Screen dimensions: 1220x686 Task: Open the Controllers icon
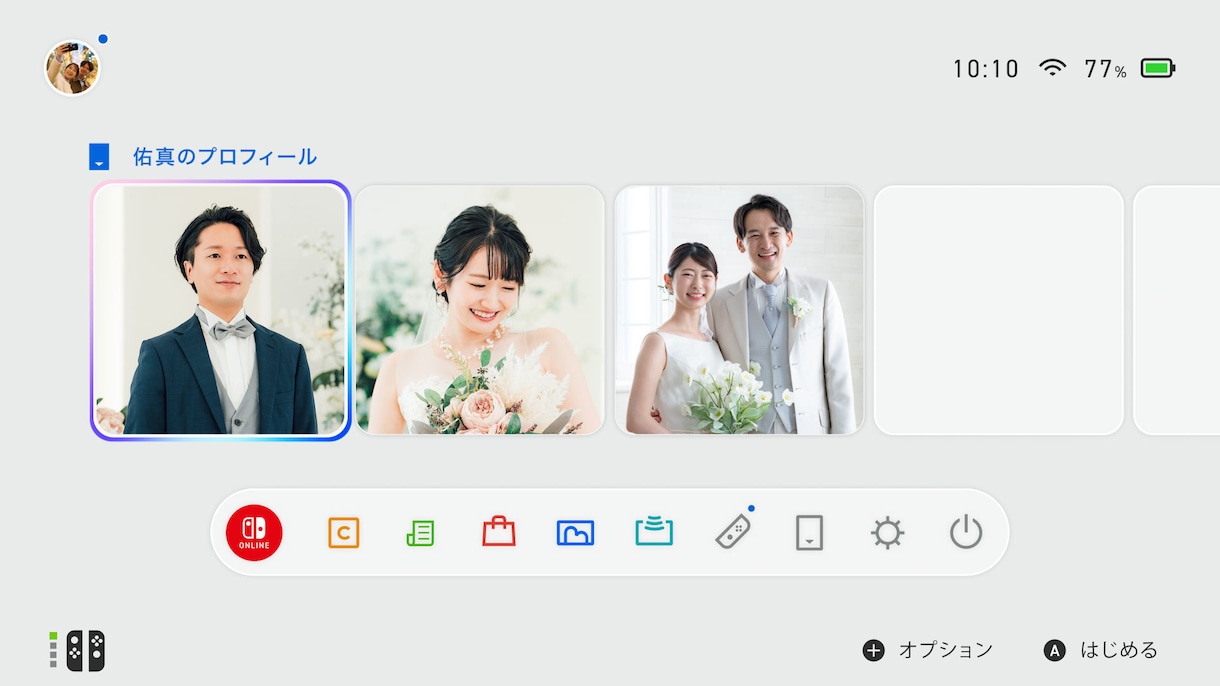733,531
